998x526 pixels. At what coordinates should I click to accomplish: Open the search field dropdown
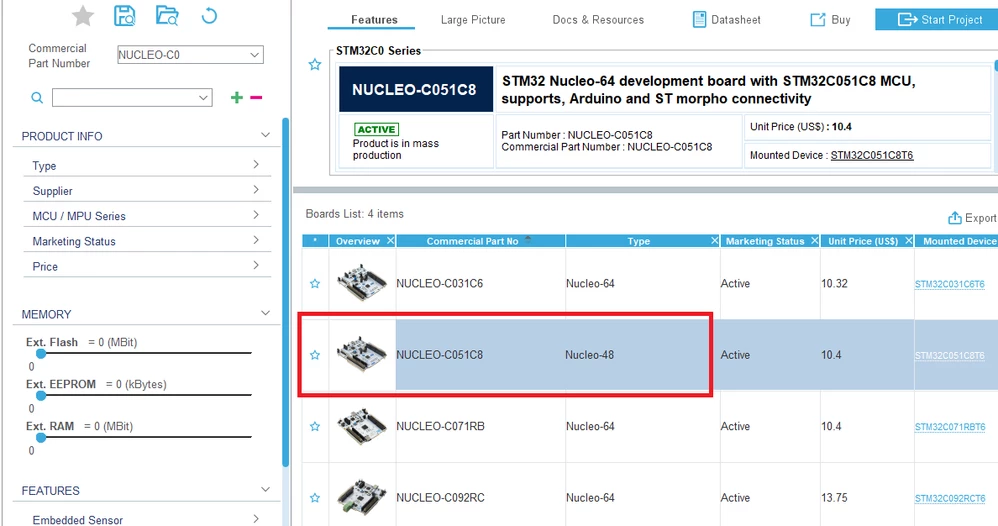tap(204, 97)
